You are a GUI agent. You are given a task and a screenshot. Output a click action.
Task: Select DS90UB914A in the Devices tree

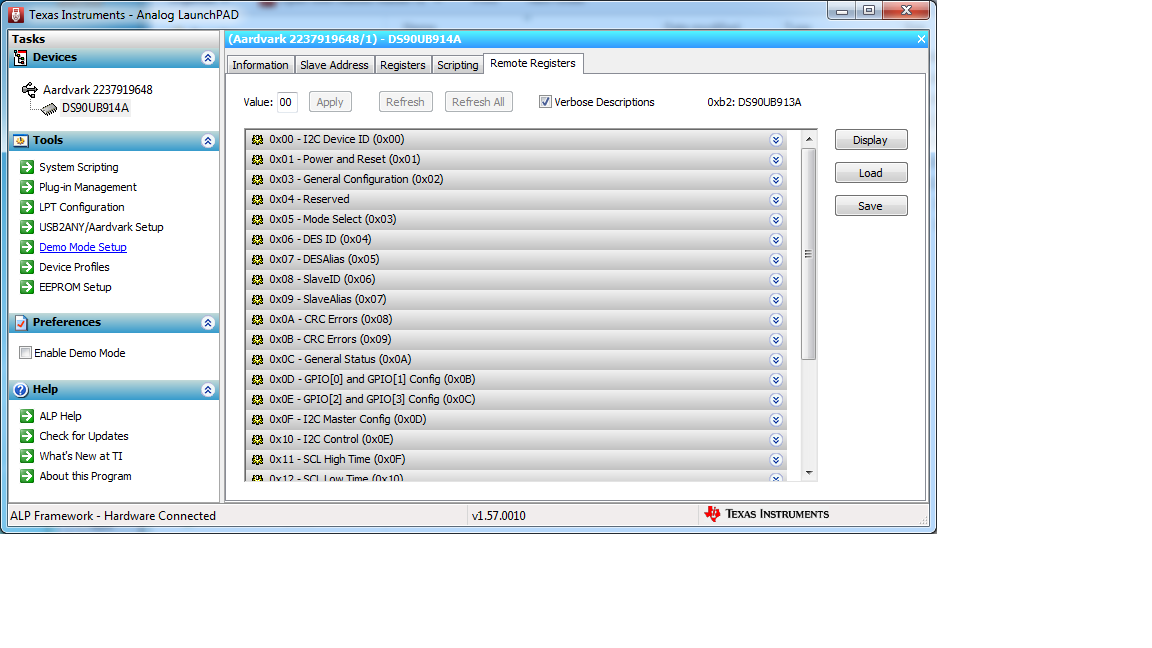click(96, 108)
